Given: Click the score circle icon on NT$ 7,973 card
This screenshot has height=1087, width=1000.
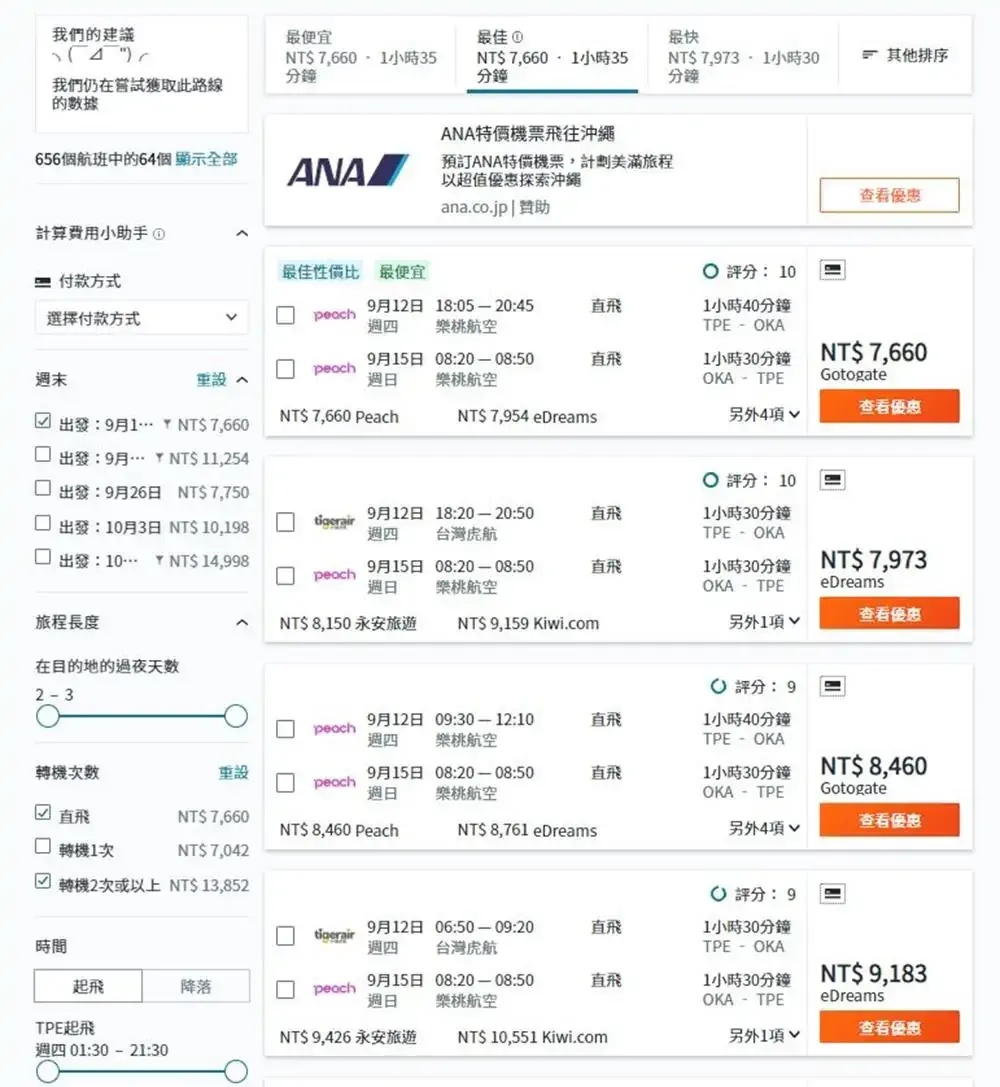Looking at the screenshot, I should pos(710,480).
